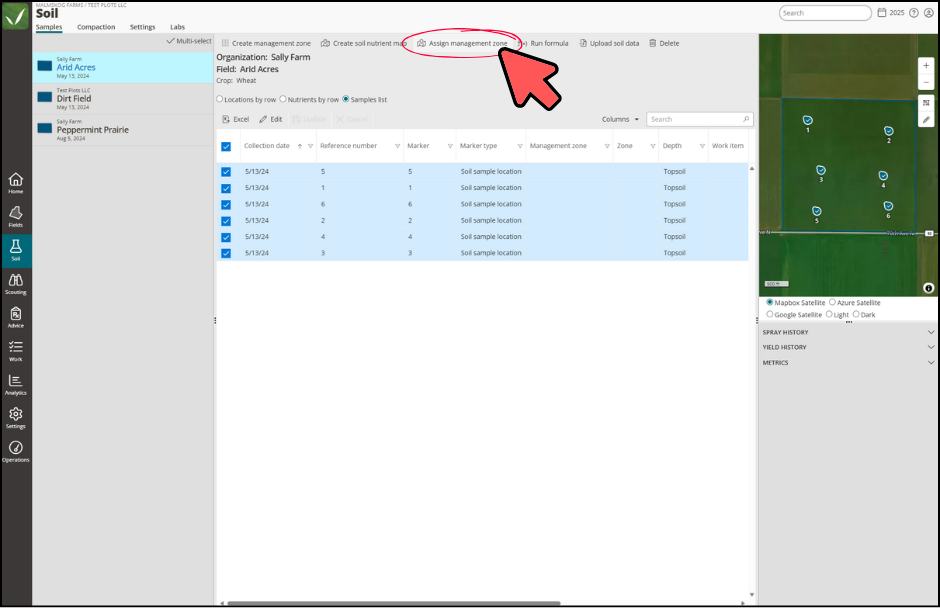Select the Dirt Field entry
Image resolution: width=940 pixels, height=610 pixels.
(123, 99)
